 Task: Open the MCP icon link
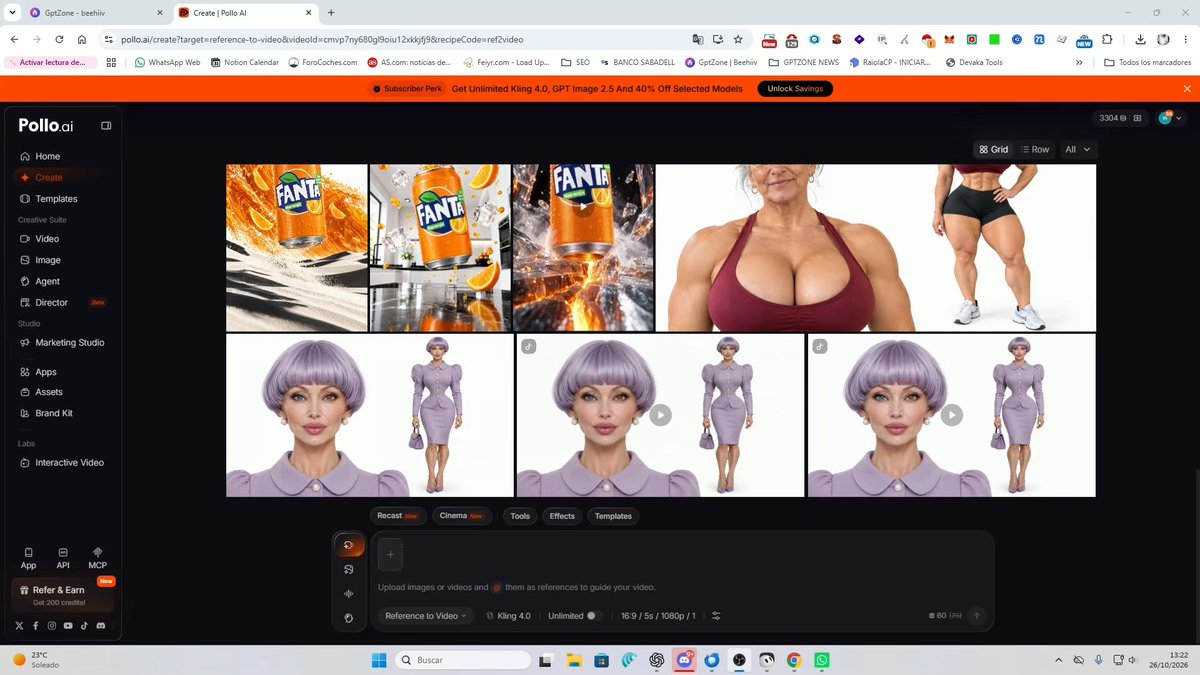[x=98, y=558]
